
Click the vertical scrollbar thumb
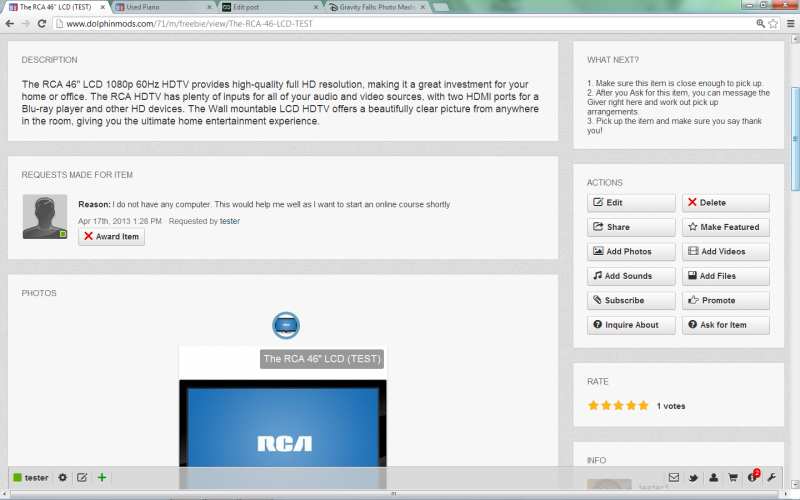pyautogui.click(x=794, y=139)
